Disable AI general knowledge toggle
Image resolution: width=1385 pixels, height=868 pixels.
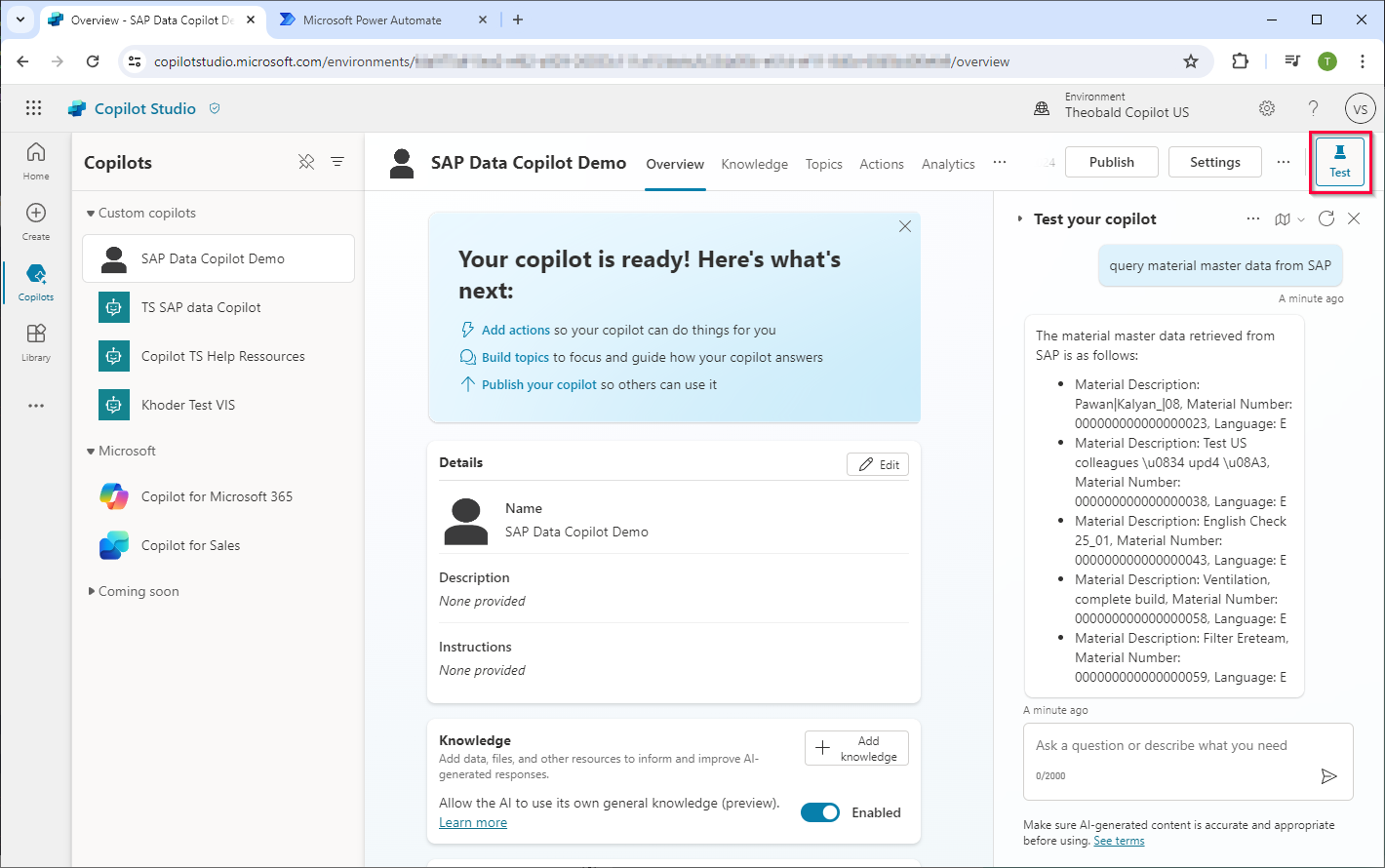[820, 812]
